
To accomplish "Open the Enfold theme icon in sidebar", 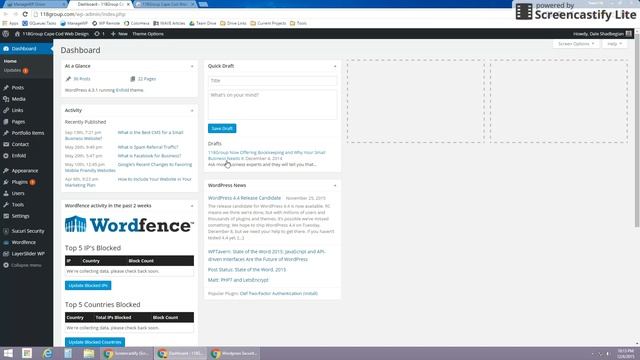I will pos(6,156).
